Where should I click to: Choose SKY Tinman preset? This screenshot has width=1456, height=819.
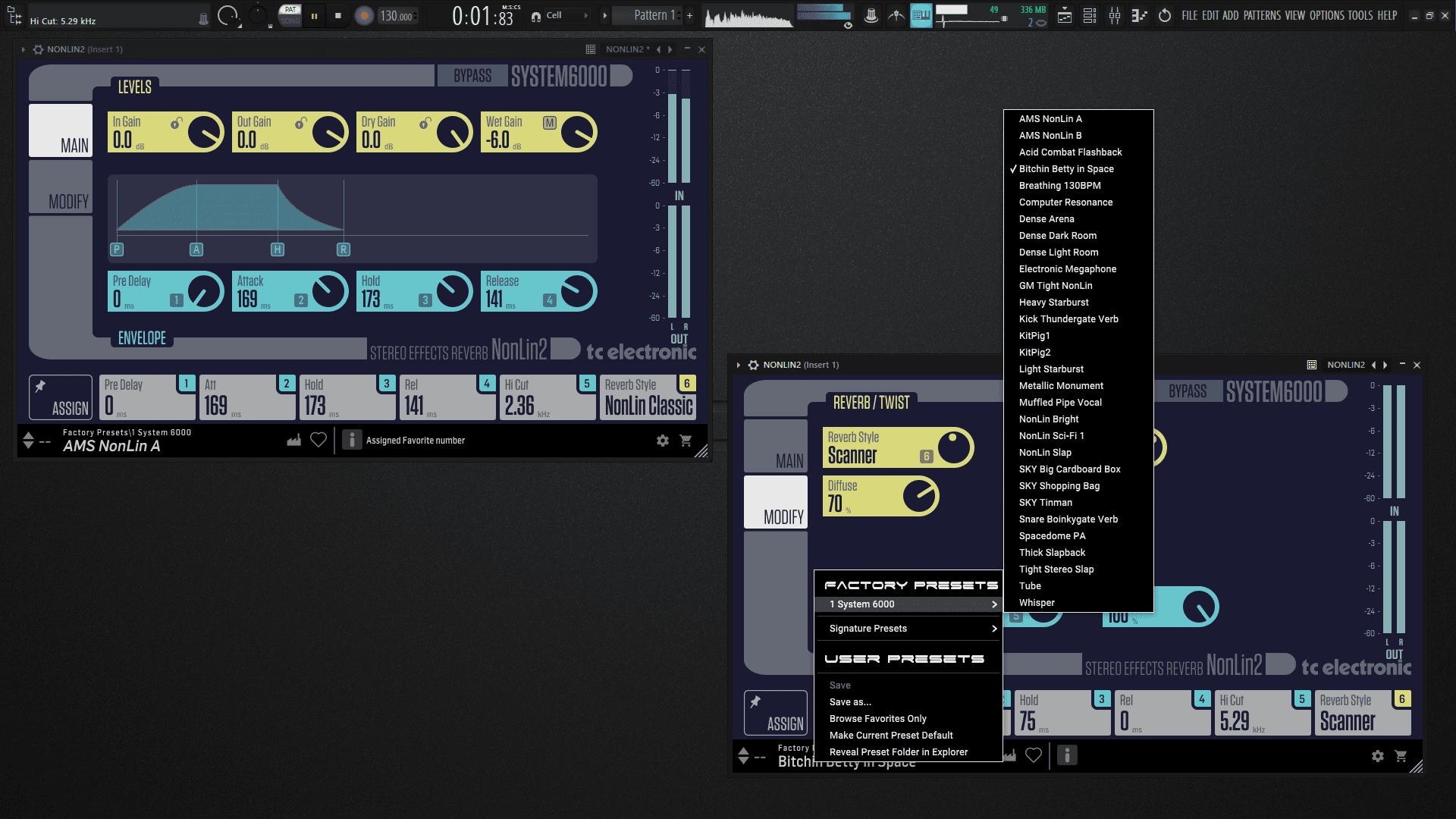click(1078, 503)
